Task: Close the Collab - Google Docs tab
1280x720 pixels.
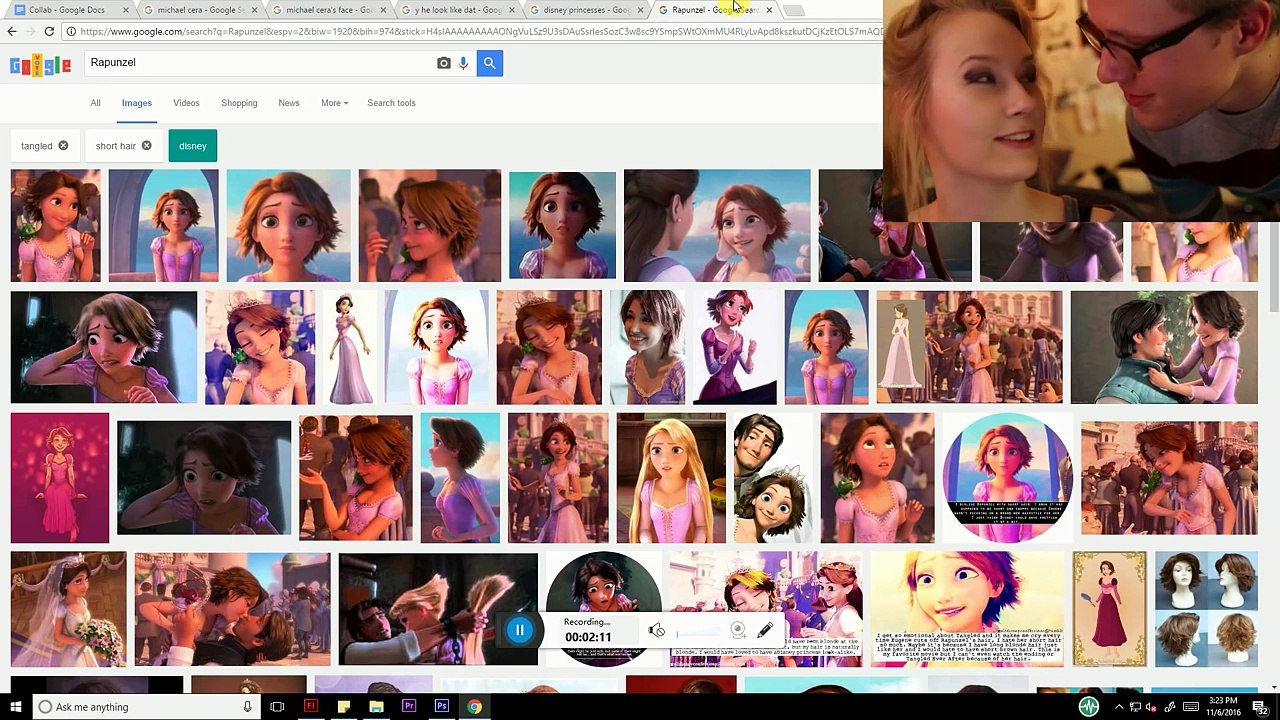Action: coord(126,10)
